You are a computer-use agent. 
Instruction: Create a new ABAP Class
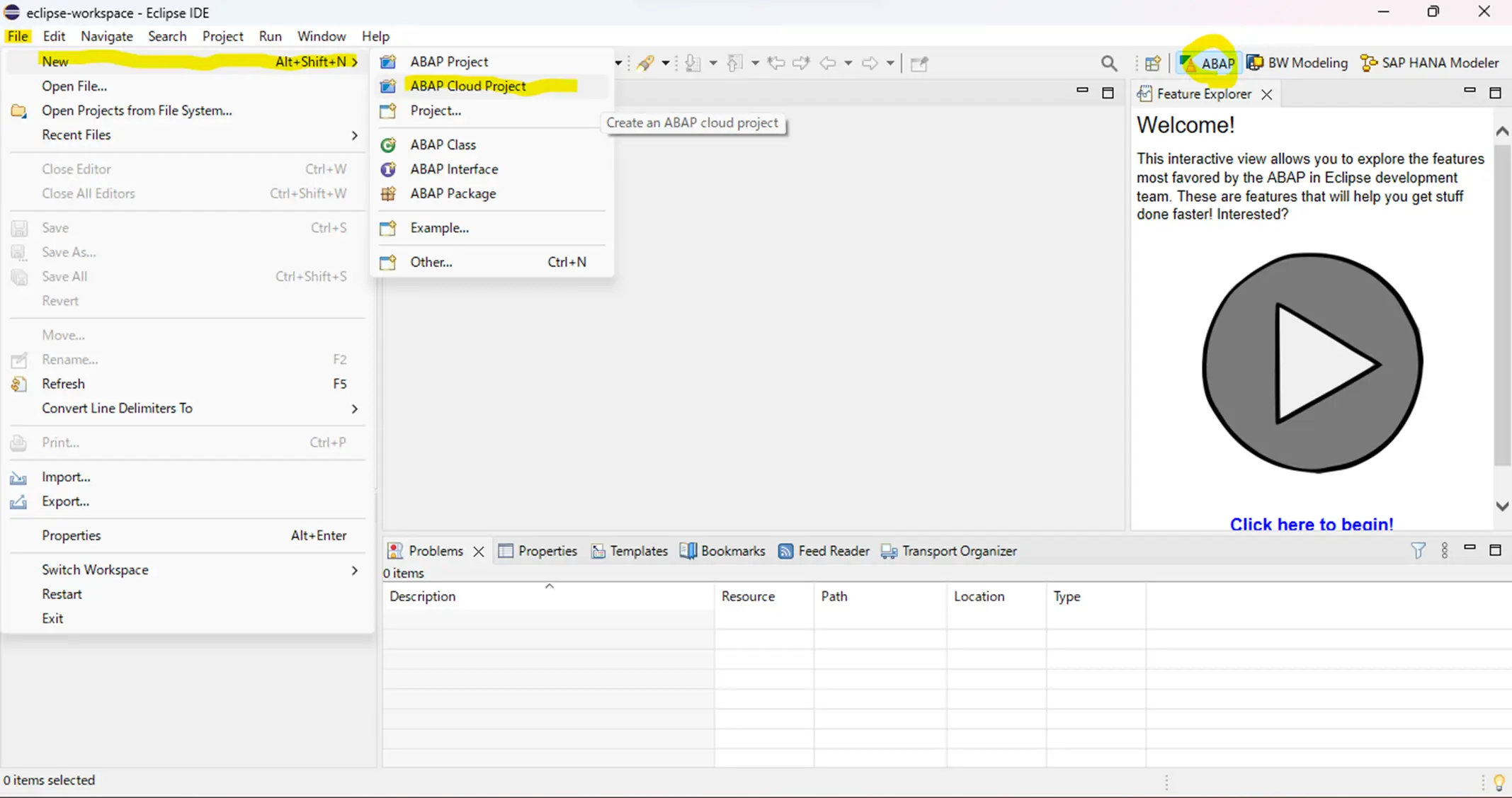[x=491, y=144]
